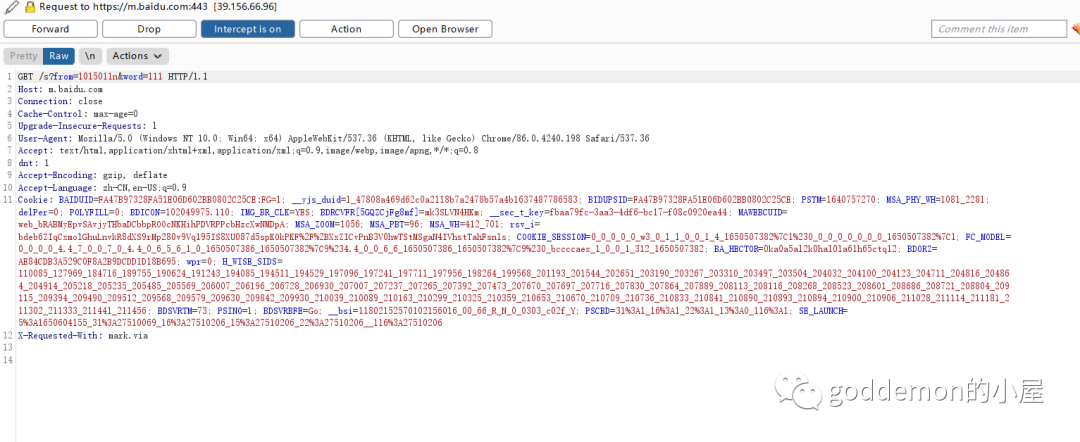Click the COOKIE_SESSION cookie name
1080x442 pixels.
(x=551, y=238)
